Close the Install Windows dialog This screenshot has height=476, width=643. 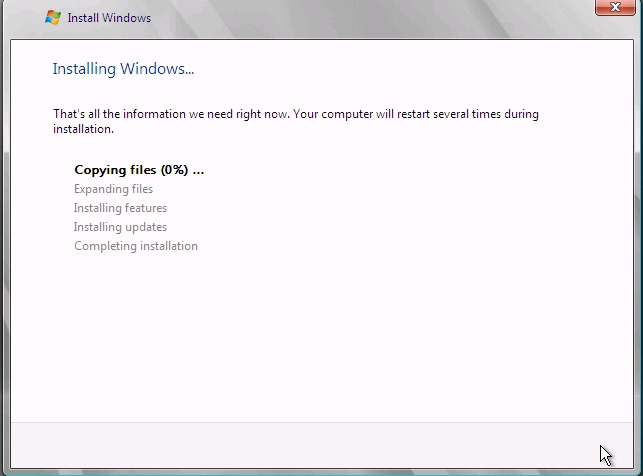click(615, 7)
